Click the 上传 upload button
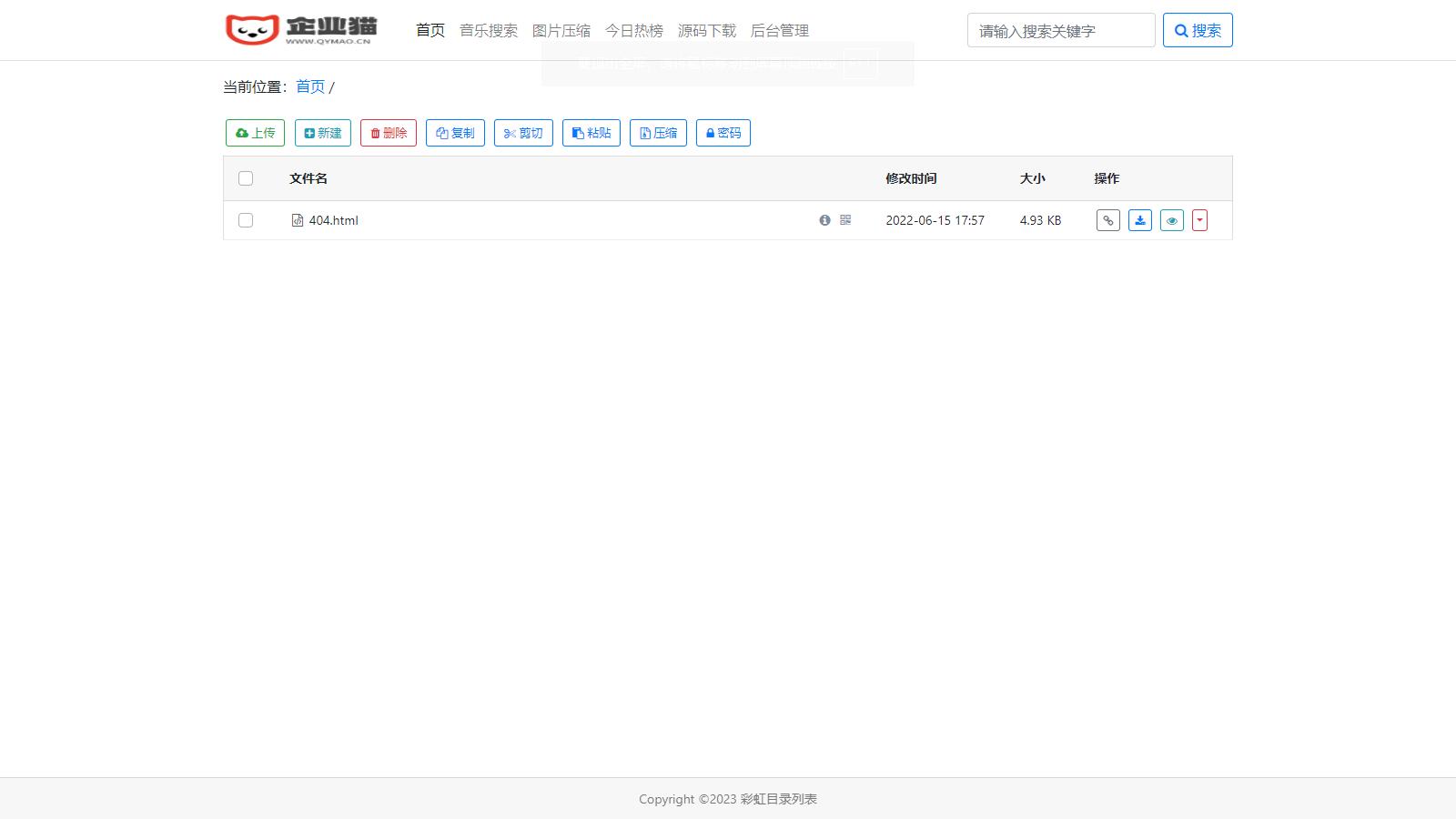The width and height of the screenshot is (1456, 819). [x=255, y=133]
